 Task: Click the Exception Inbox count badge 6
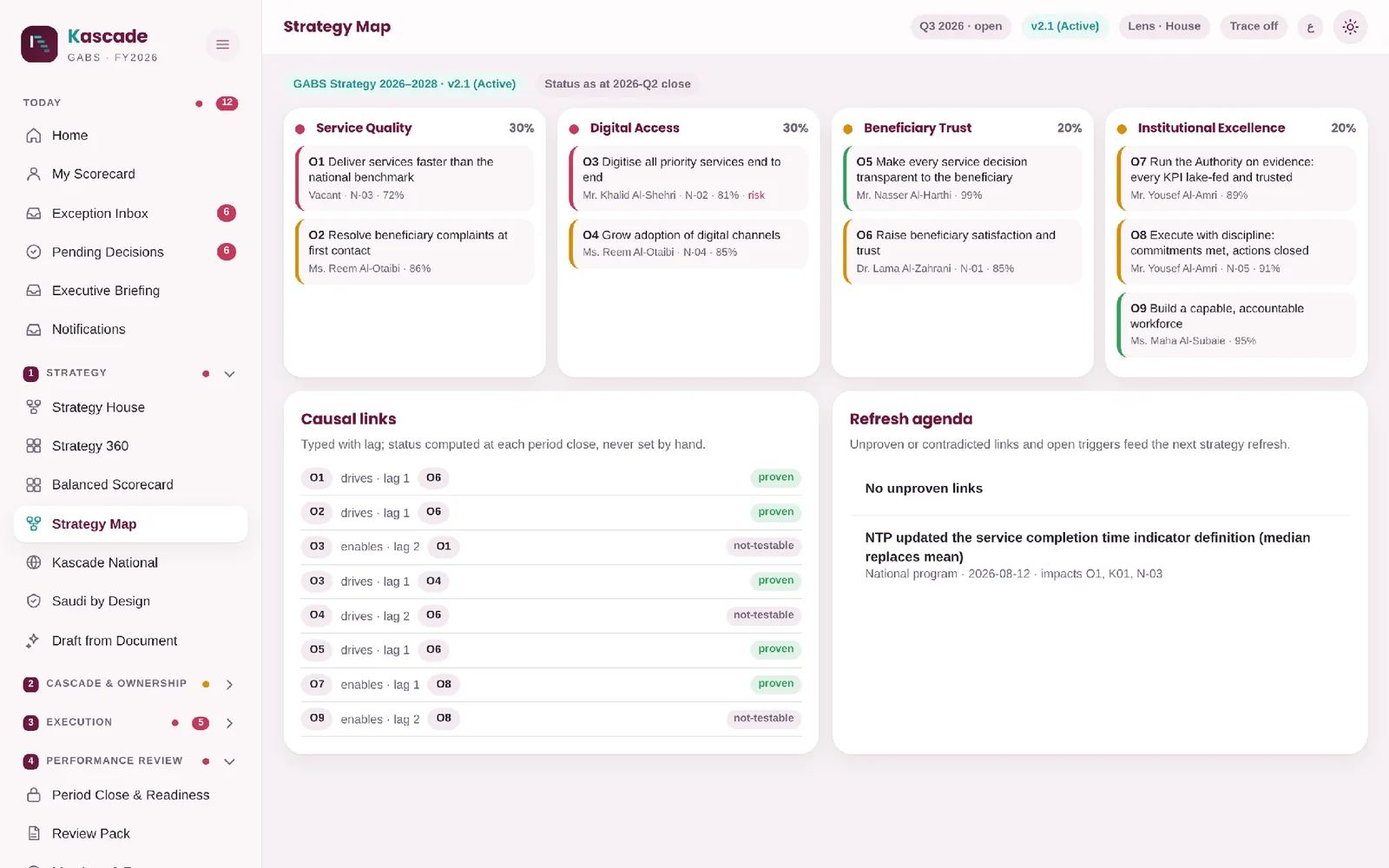[x=227, y=213]
